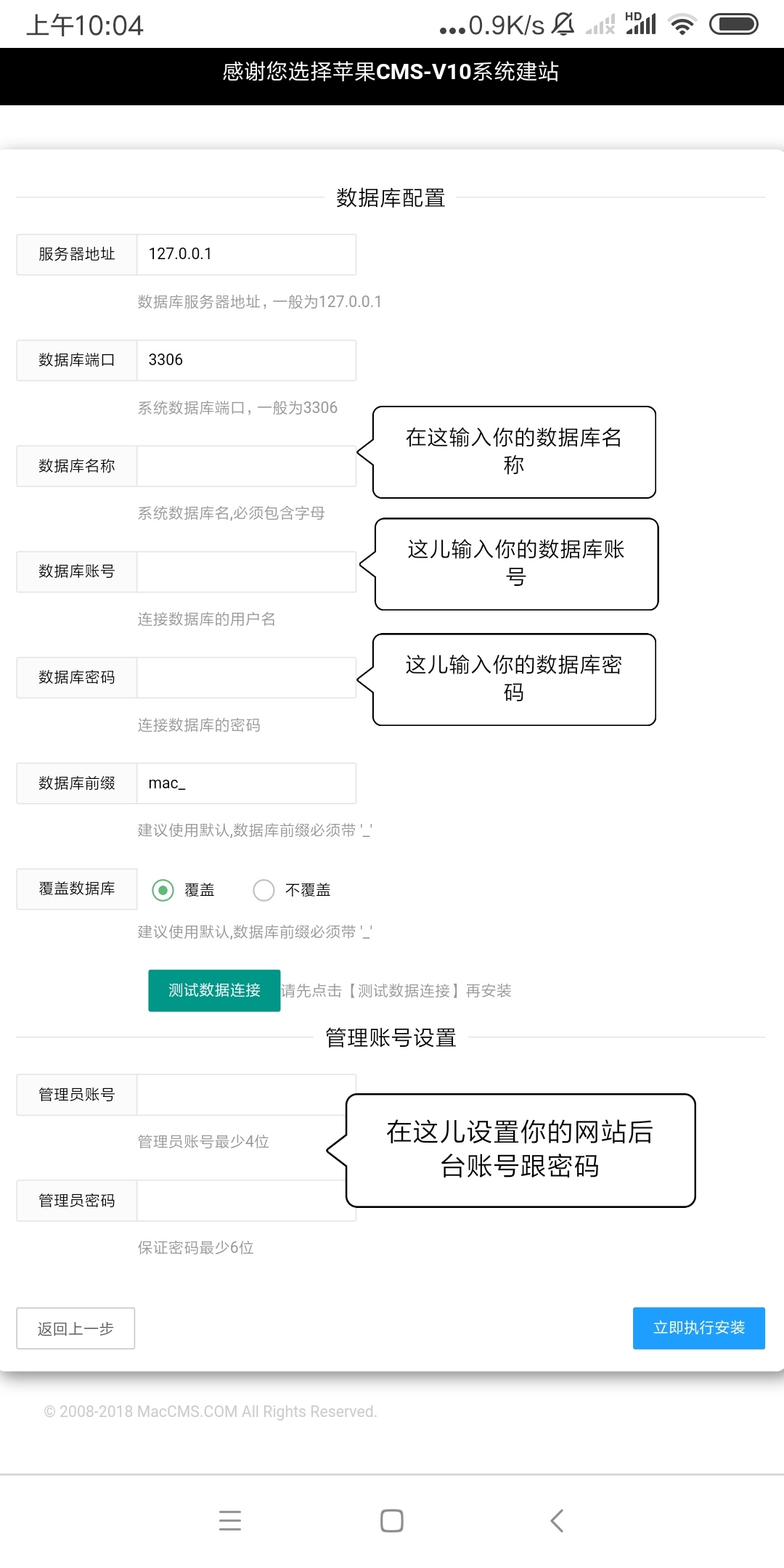This screenshot has width=784, height=1568.
Task: Click the 立即执行安装 button
Action: [698, 1327]
